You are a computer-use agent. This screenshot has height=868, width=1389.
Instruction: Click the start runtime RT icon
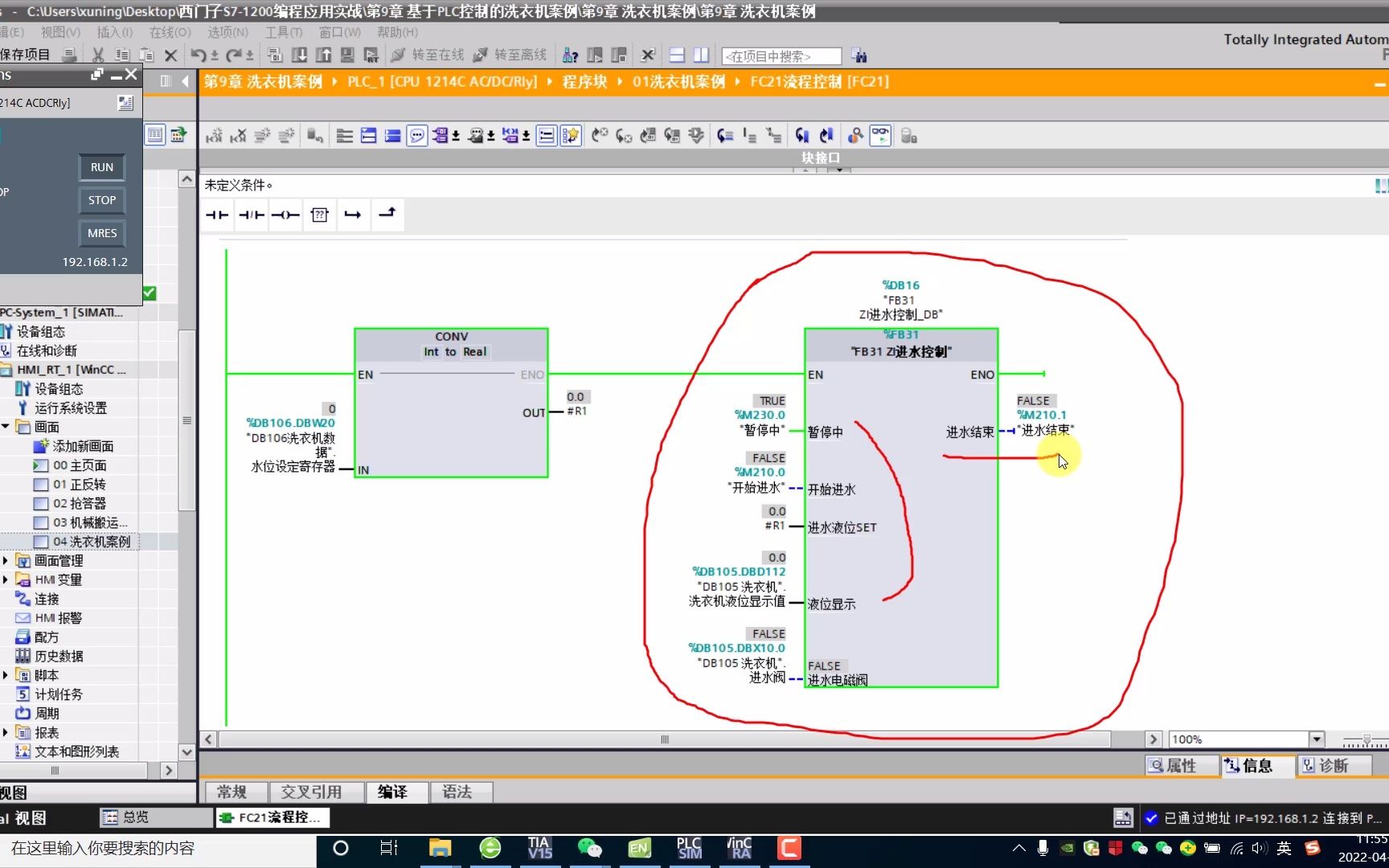click(371, 55)
